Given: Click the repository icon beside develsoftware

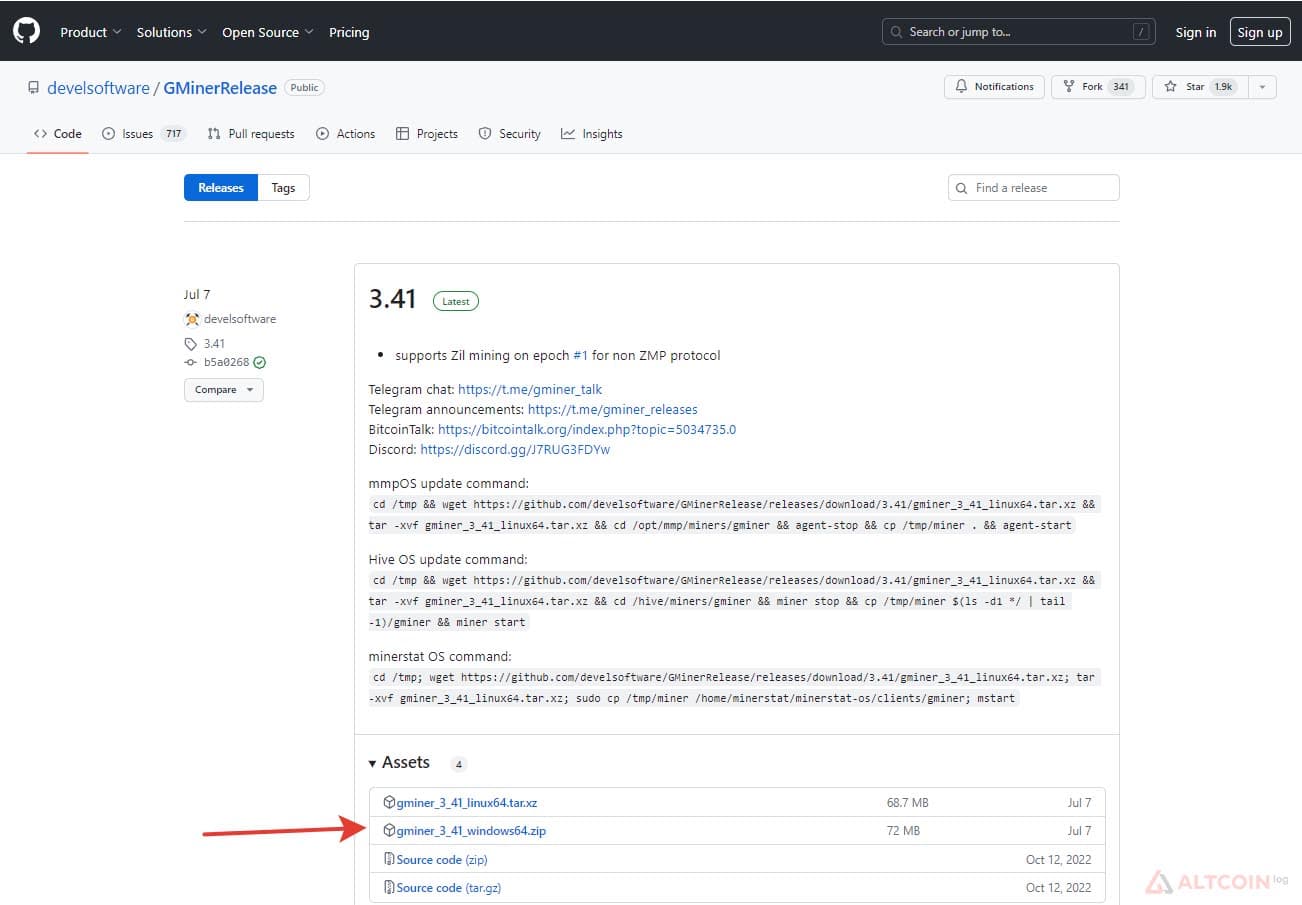Looking at the screenshot, I should [x=33, y=88].
